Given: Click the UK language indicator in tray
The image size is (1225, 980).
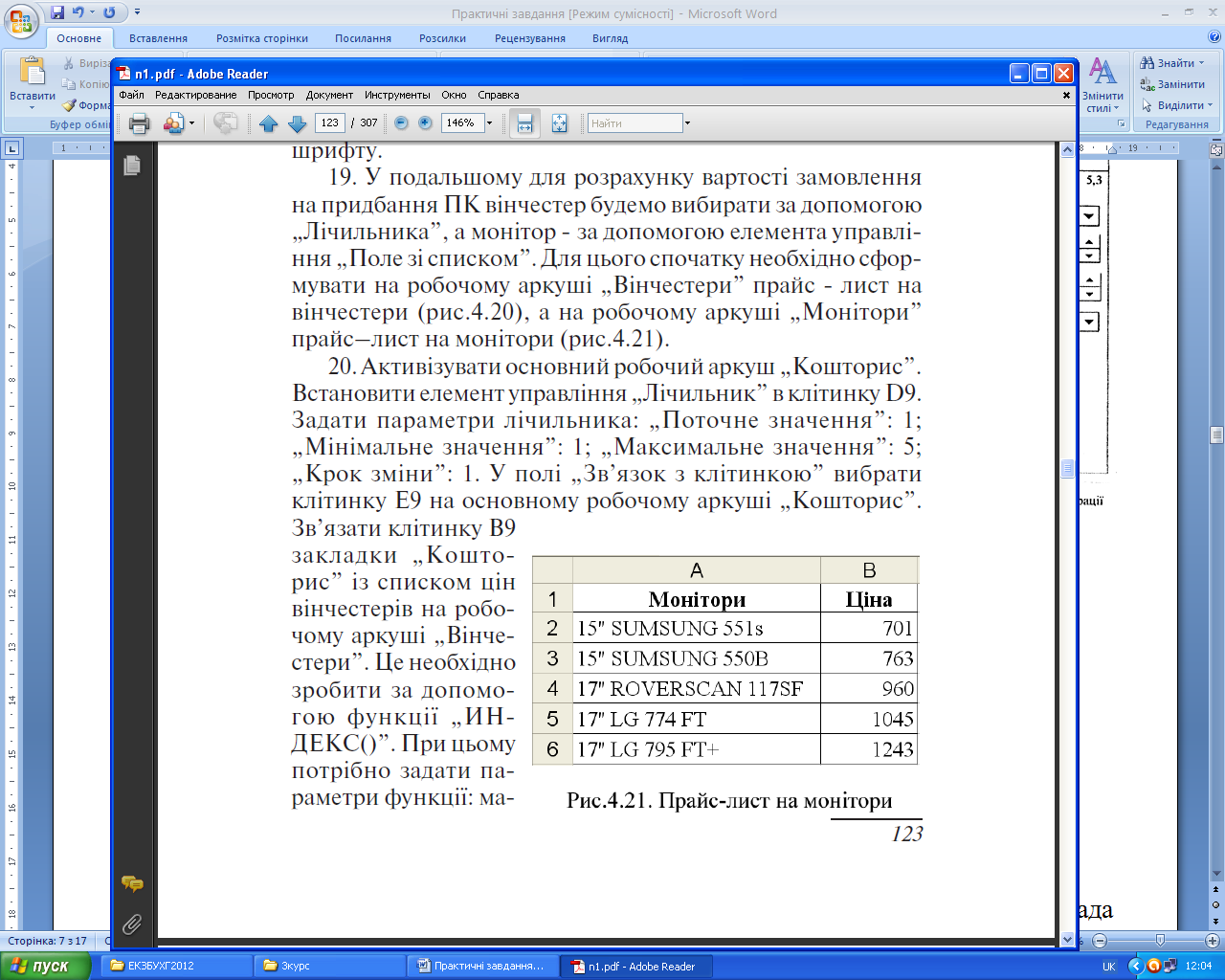Looking at the screenshot, I should pyautogui.click(x=1108, y=967).
